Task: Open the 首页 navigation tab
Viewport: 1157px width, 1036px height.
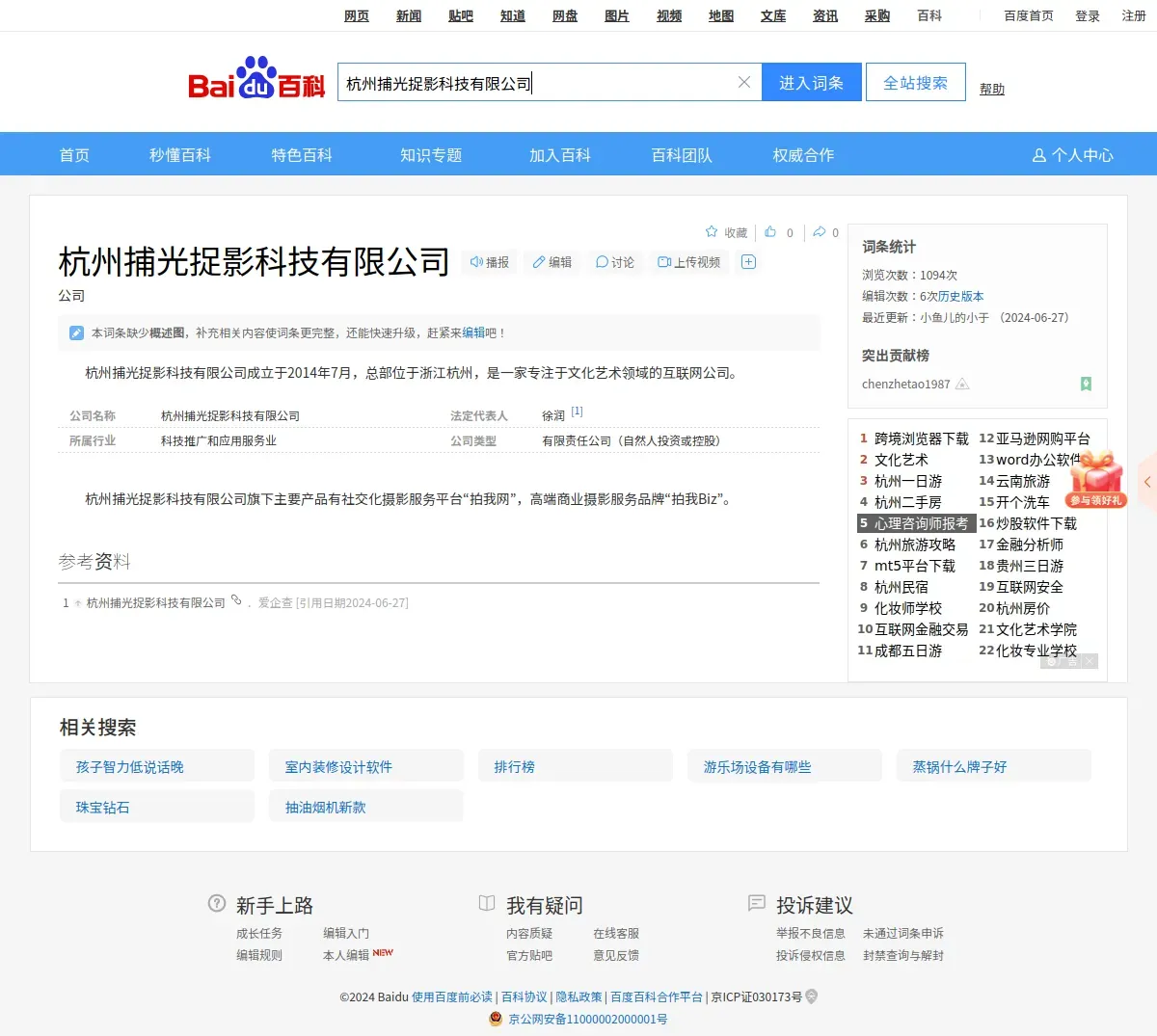Action: [x=74, y=155]
